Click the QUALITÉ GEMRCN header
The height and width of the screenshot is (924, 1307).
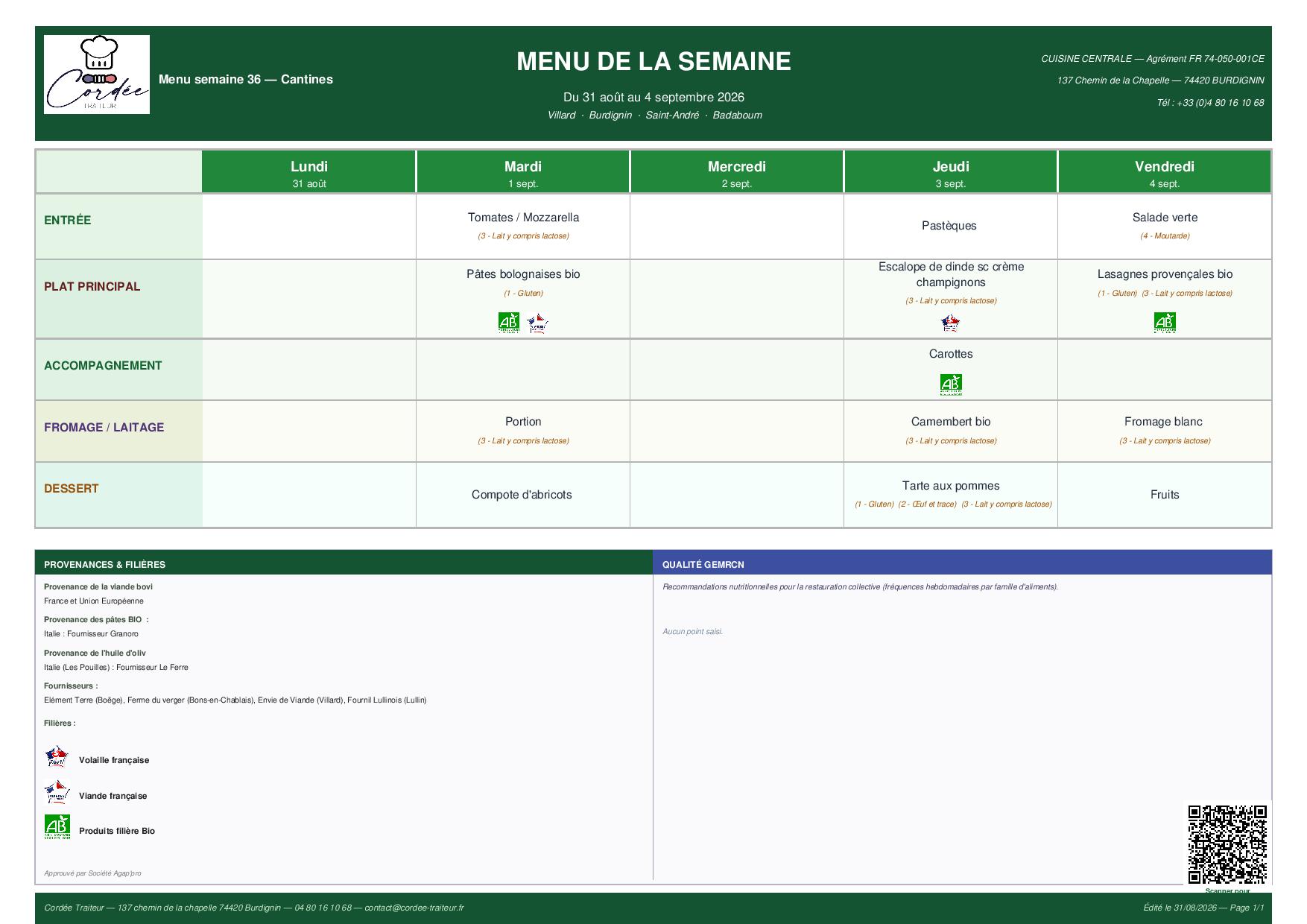703,565
